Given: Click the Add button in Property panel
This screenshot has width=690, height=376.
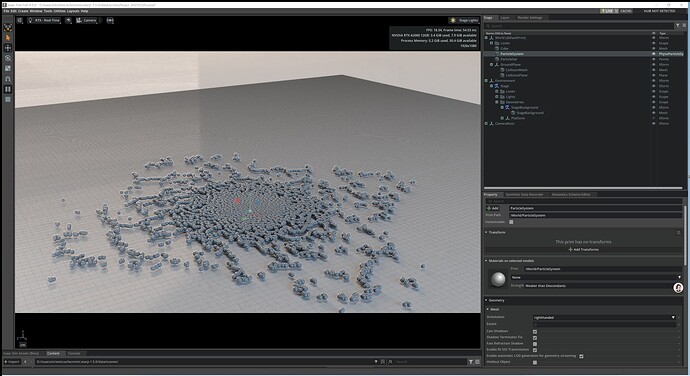Looking at the screenshot, I should (x=493, y=208).
